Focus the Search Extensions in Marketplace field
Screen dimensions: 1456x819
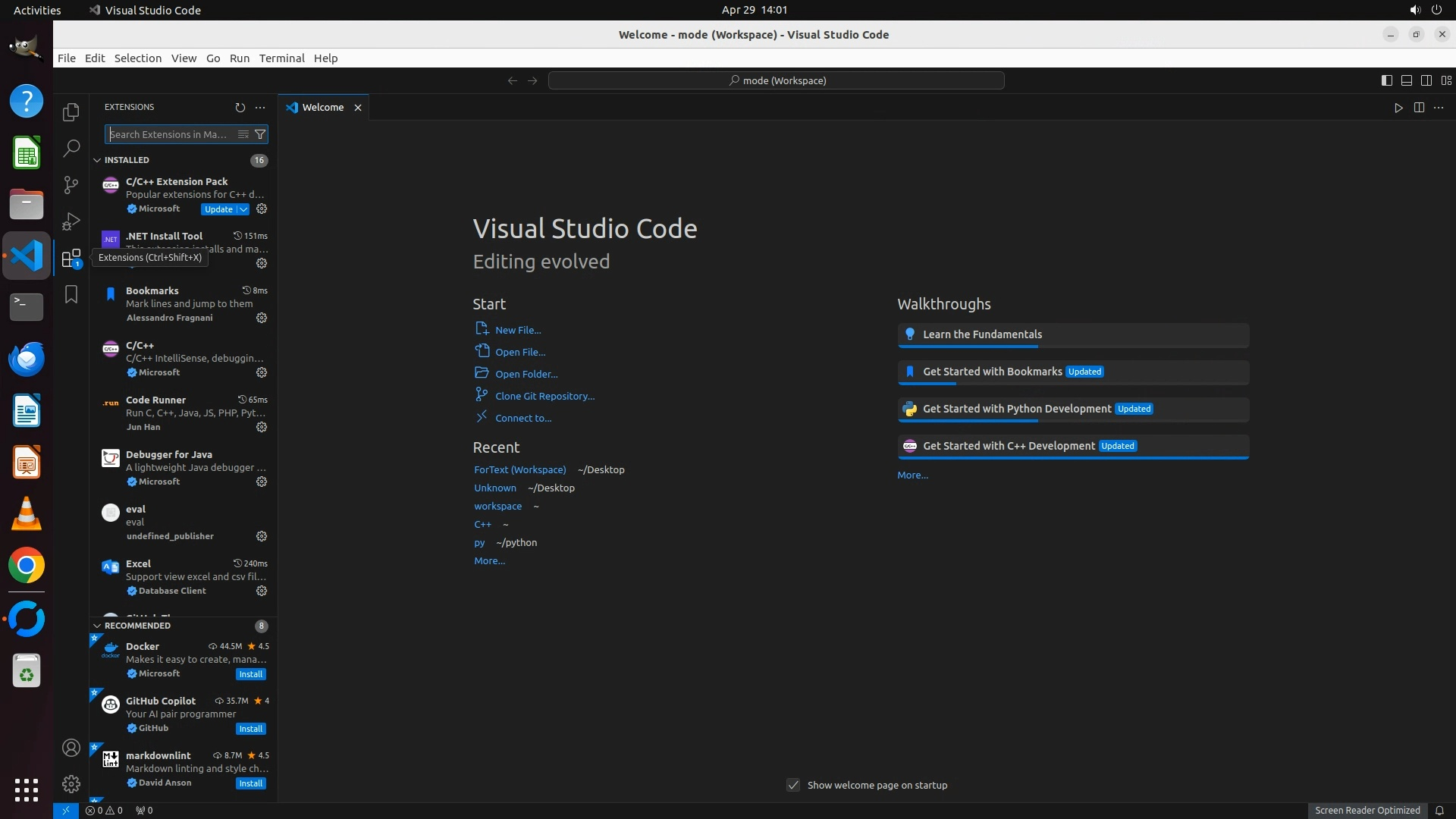tap(171, 134)
